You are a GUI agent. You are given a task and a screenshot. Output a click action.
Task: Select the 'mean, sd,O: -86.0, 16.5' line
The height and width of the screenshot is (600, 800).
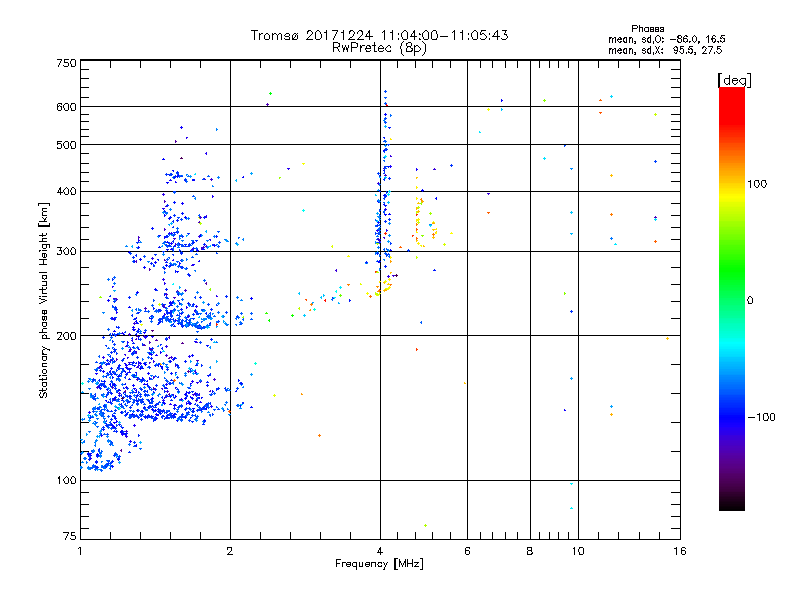click(x=666, y=39)
